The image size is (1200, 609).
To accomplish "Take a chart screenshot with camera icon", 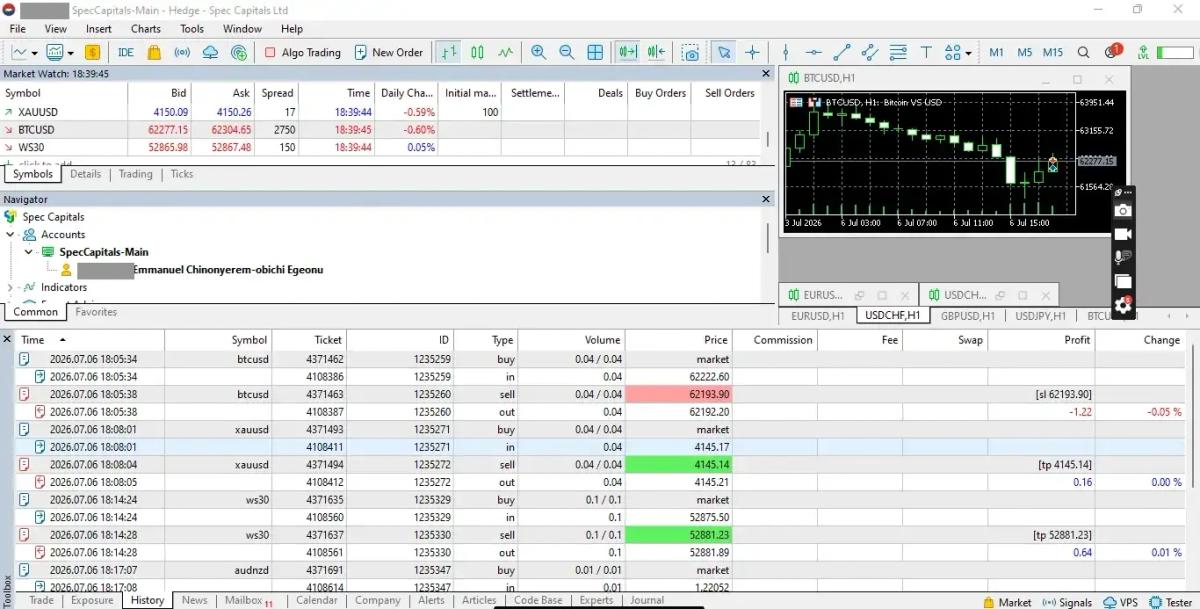I will [x=690, y=52].
